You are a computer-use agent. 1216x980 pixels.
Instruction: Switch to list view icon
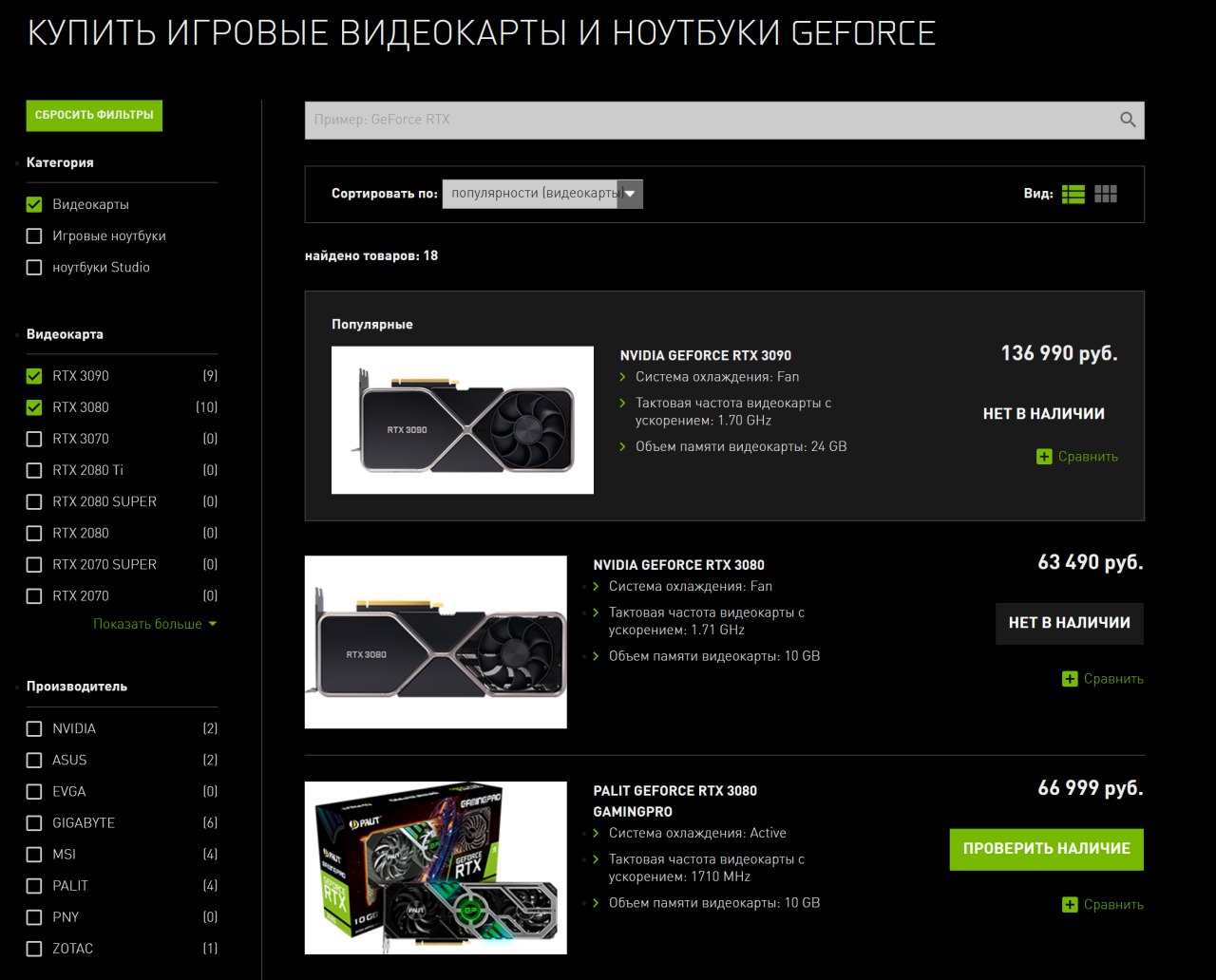pyautogui.click(x=1073, y=194)
